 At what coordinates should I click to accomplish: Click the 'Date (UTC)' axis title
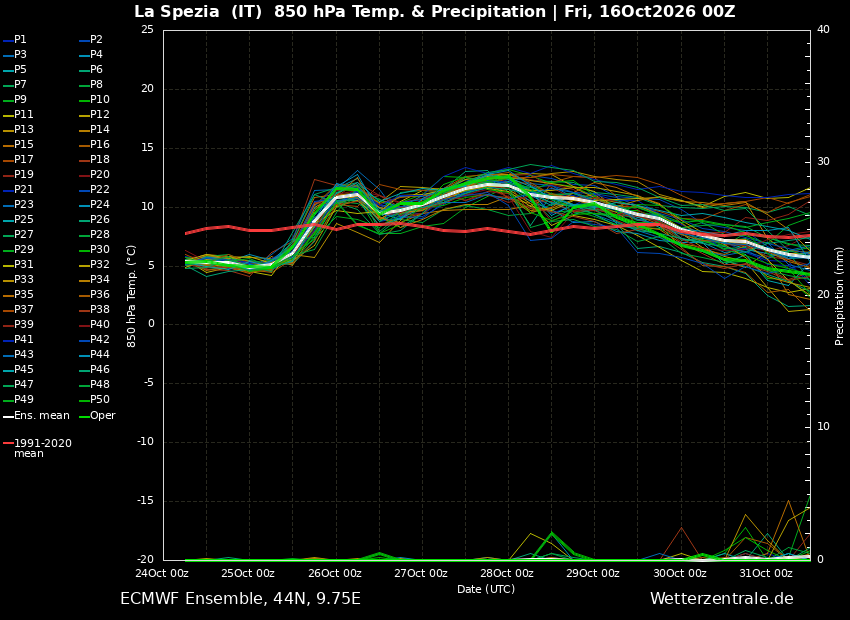(486, 589)
